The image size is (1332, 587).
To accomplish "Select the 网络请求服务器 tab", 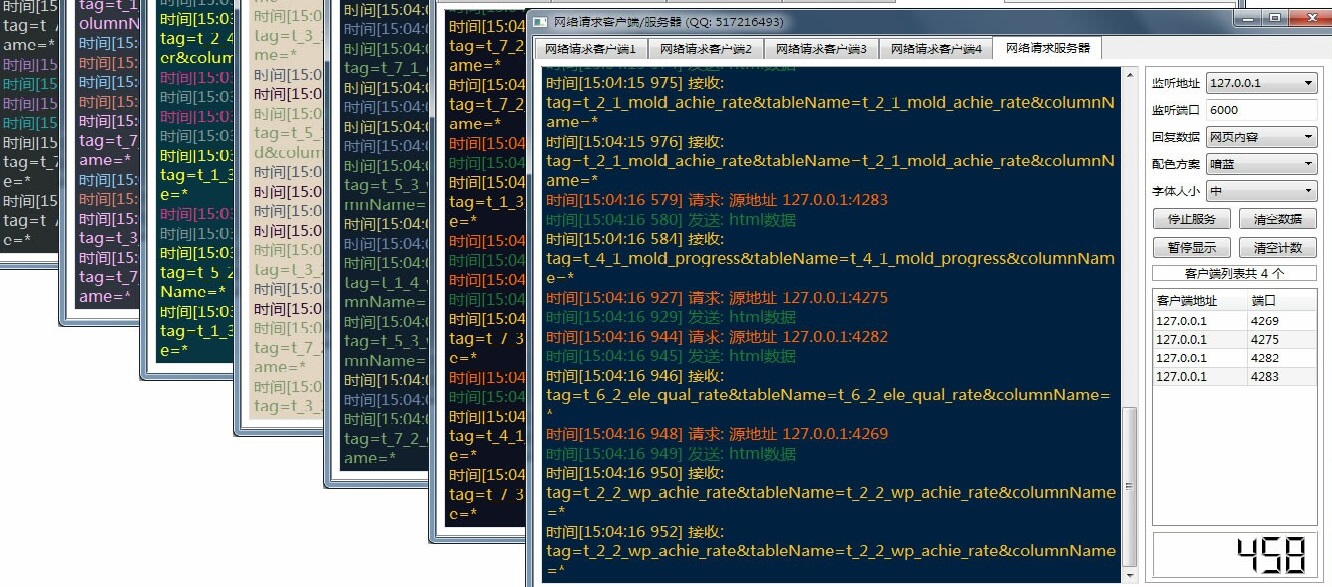I will point(1047,48).
